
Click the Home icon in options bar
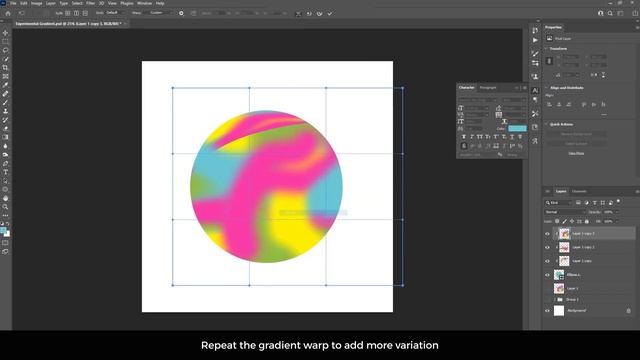pyautogui.click(x=8, y=13)
